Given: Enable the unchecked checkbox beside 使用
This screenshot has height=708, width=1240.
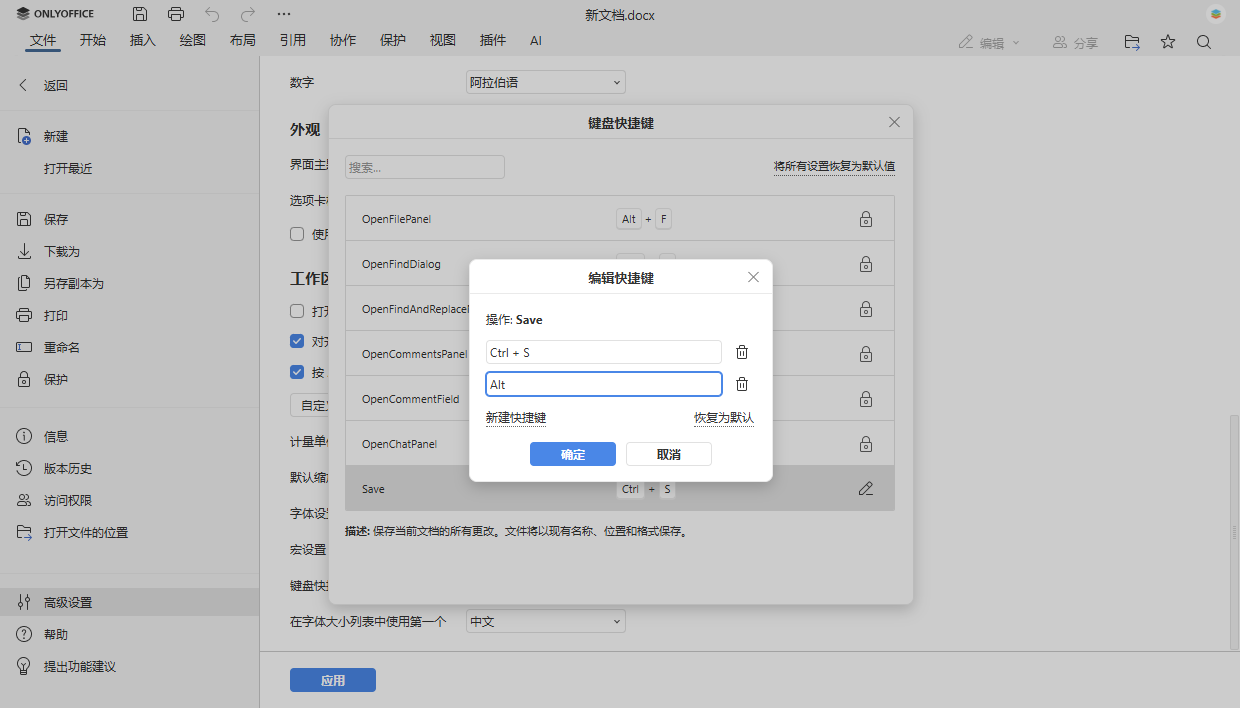Looking at the screenshot, I should pos(297,233).
